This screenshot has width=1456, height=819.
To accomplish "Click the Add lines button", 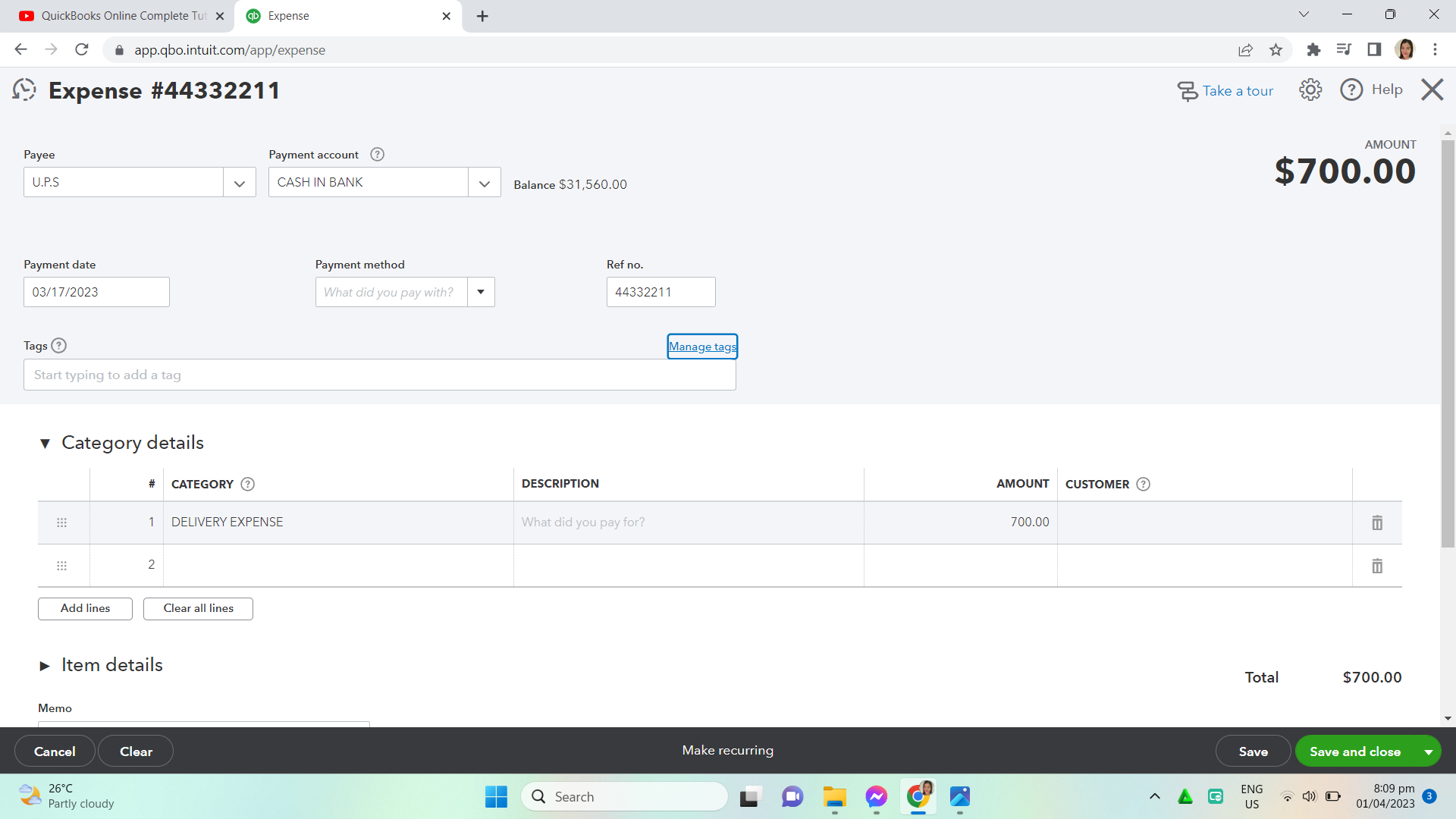I will coord(85,608).
